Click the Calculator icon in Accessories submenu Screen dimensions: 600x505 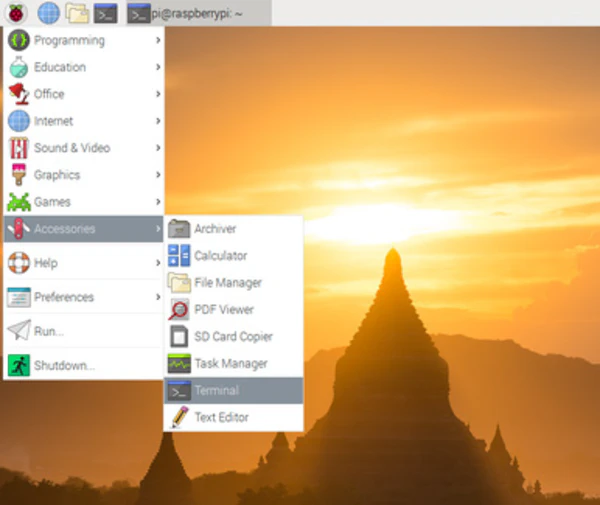(179, 256)
